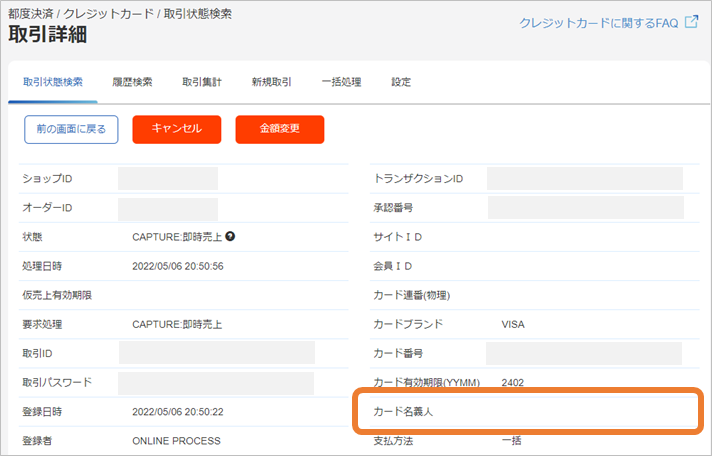Viewport: 712px width, 456px height.
Task: Select the 登録日時 value 2022/05/06 20:50:22
Action: coord(178,412)
